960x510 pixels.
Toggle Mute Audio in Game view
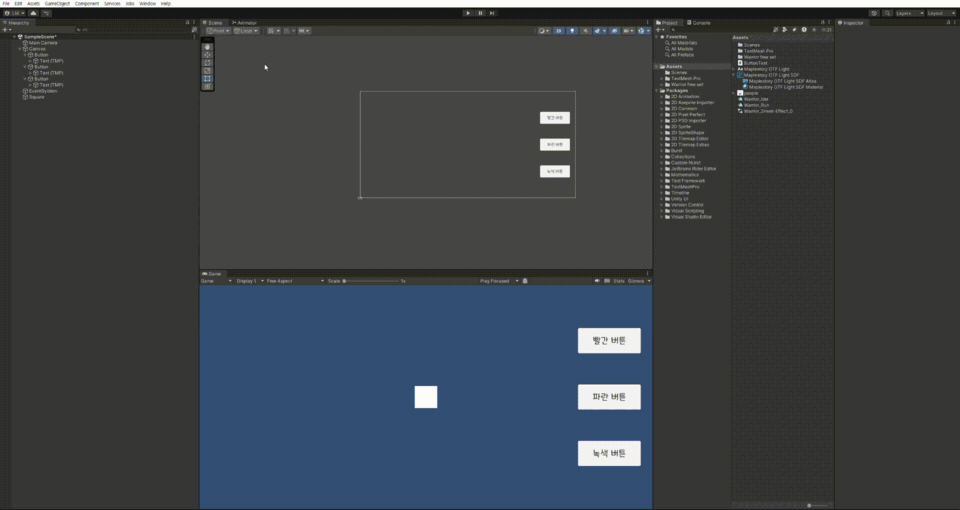(597, 281)
